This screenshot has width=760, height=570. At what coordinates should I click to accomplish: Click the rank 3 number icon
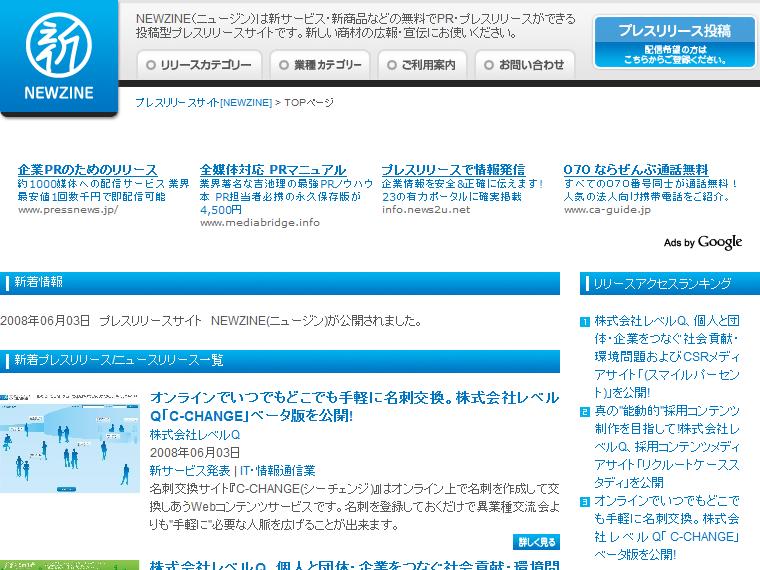pos(585,502)
